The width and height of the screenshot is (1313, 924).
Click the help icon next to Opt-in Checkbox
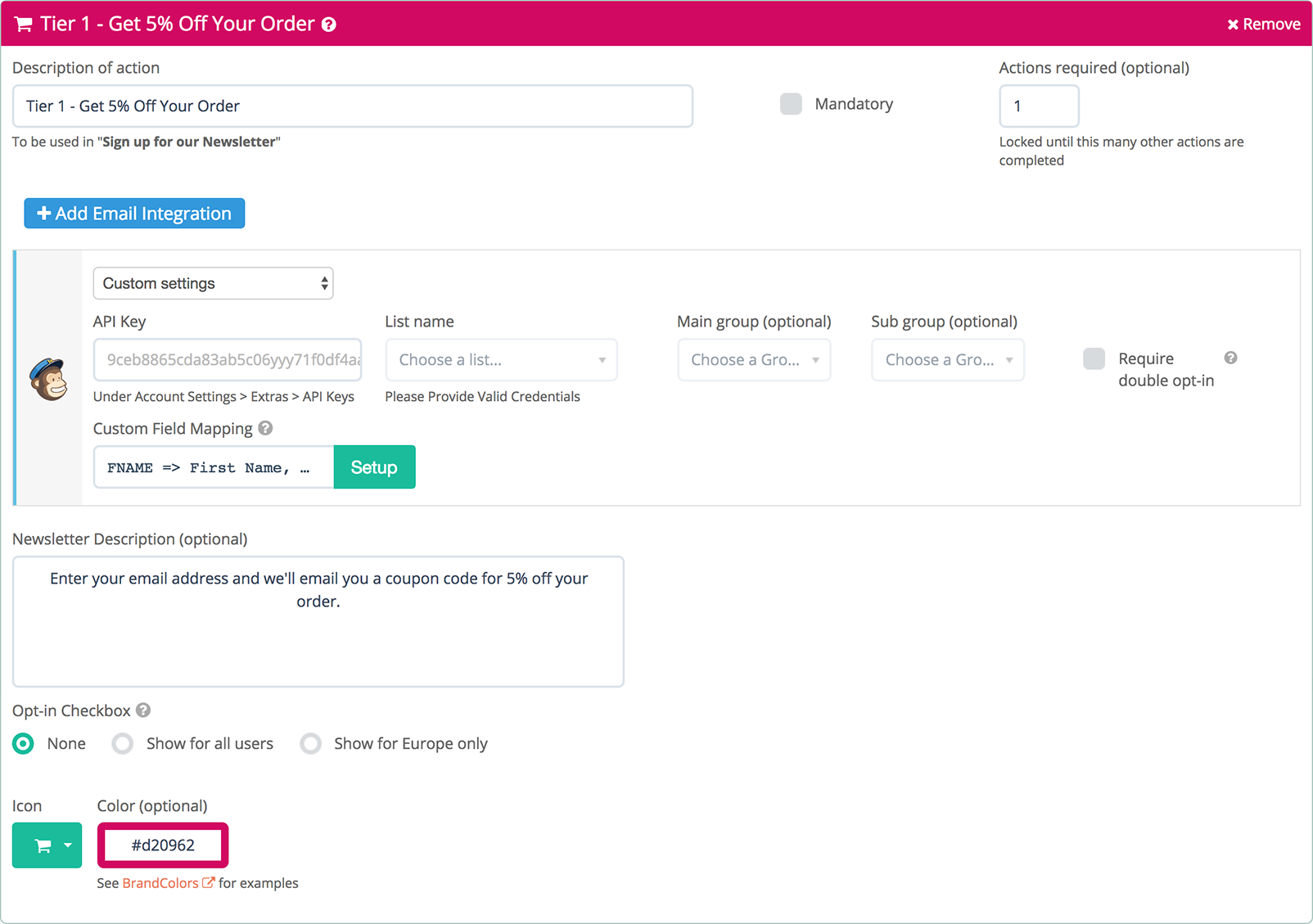pos(143,710)
